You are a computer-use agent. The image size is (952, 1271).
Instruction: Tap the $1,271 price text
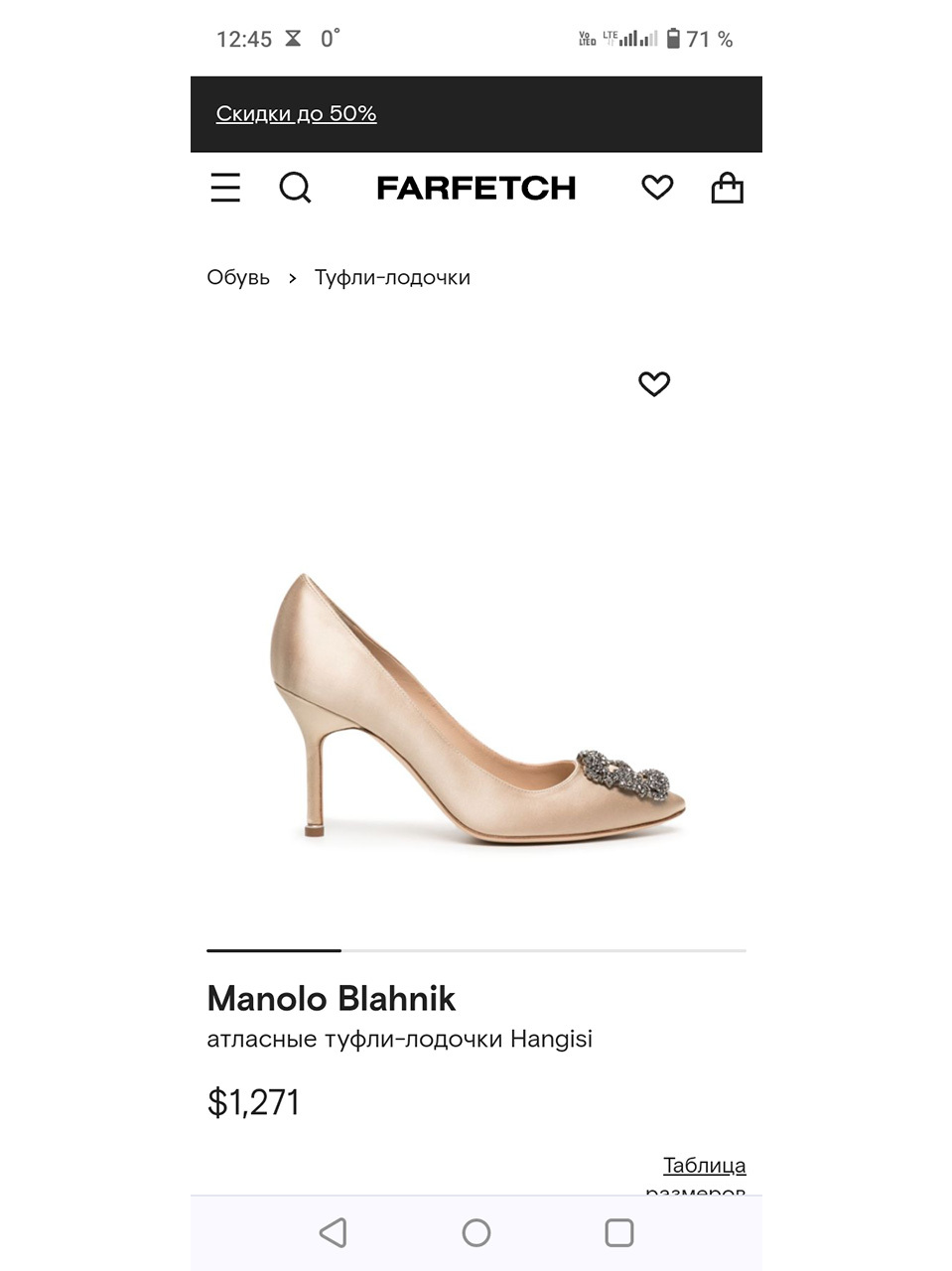pos(252,1101)
